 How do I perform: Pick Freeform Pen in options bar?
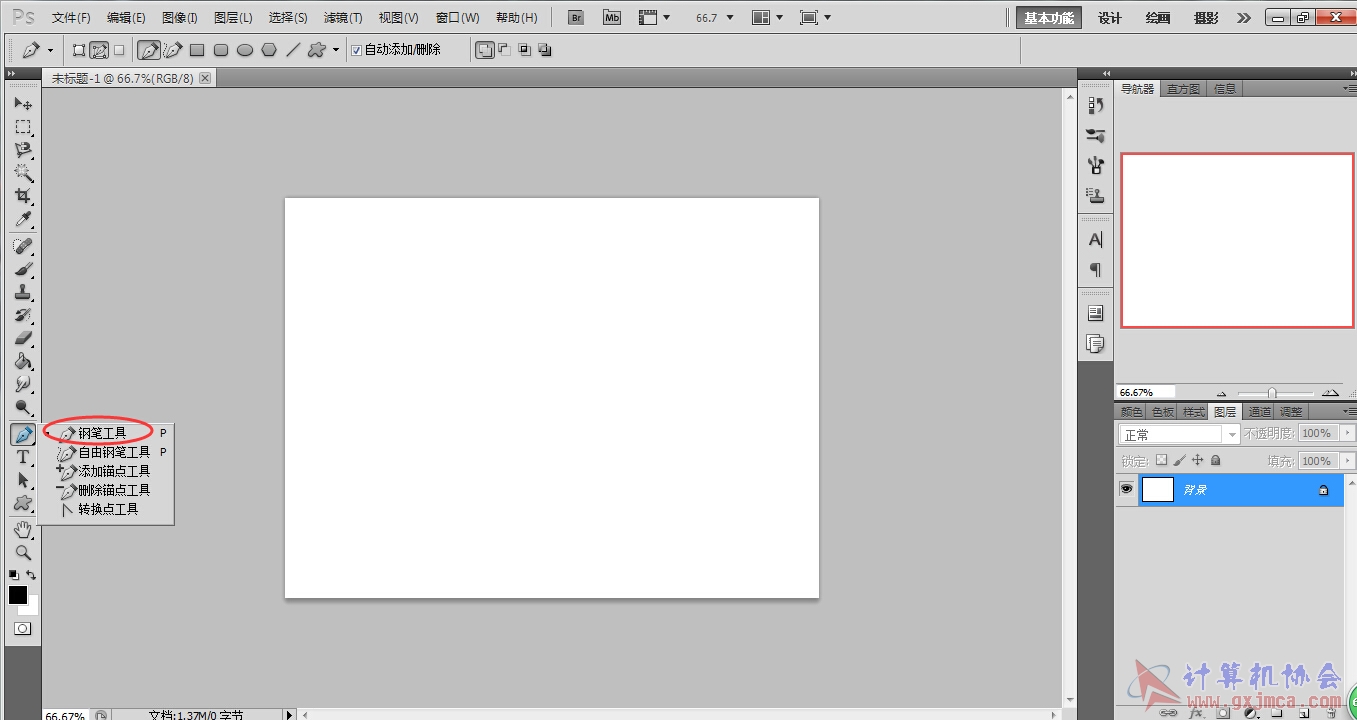point(173,50)
